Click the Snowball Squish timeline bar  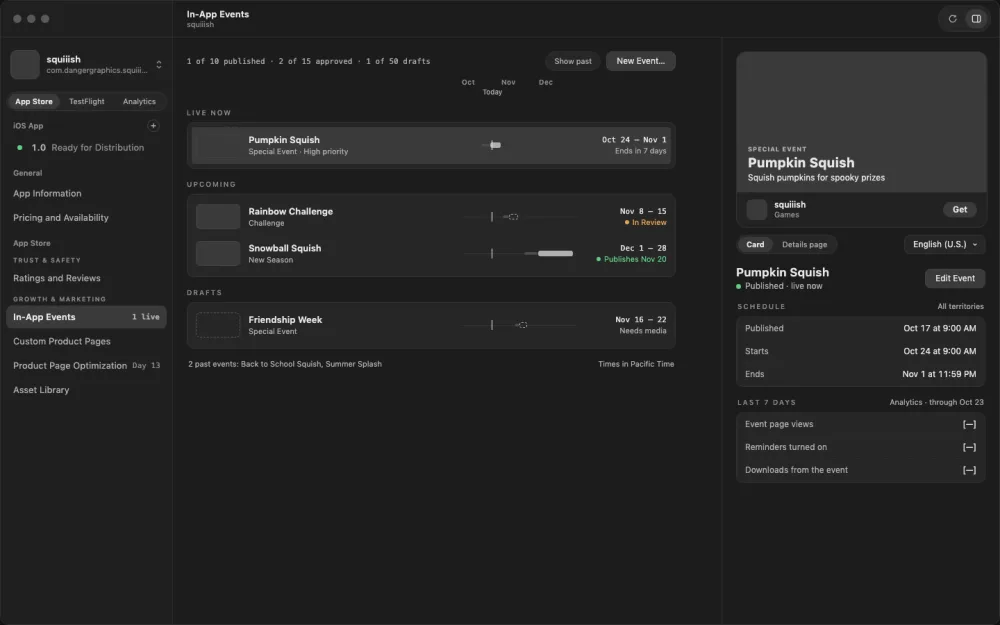coord(555,253)
